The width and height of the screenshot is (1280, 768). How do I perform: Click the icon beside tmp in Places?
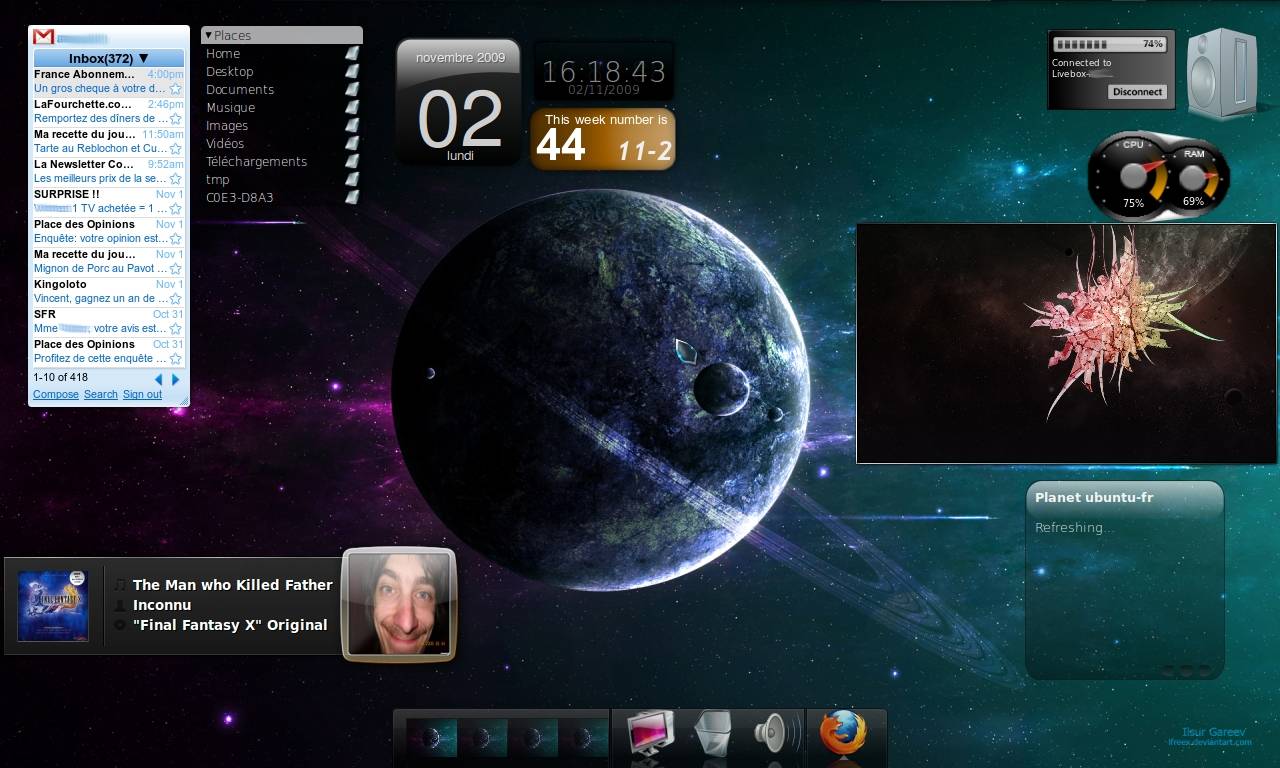click(x=352, y=179)
